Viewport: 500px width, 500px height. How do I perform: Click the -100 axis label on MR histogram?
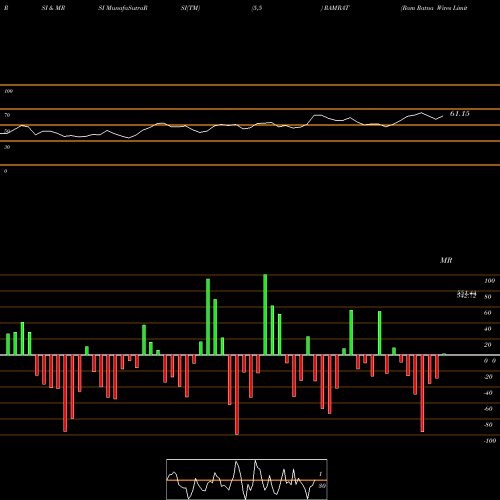tap(490, 441)
